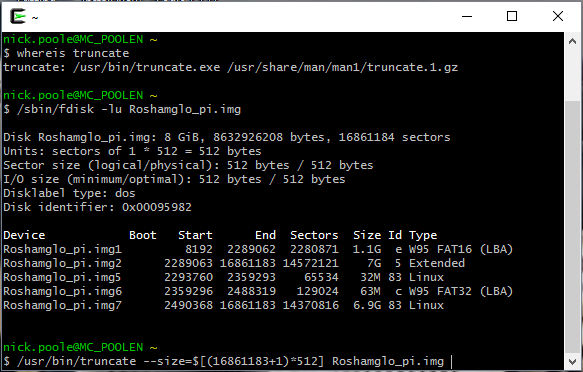Click the 'Start' column header
The image size is (583, 372).
tap(195, 235)
